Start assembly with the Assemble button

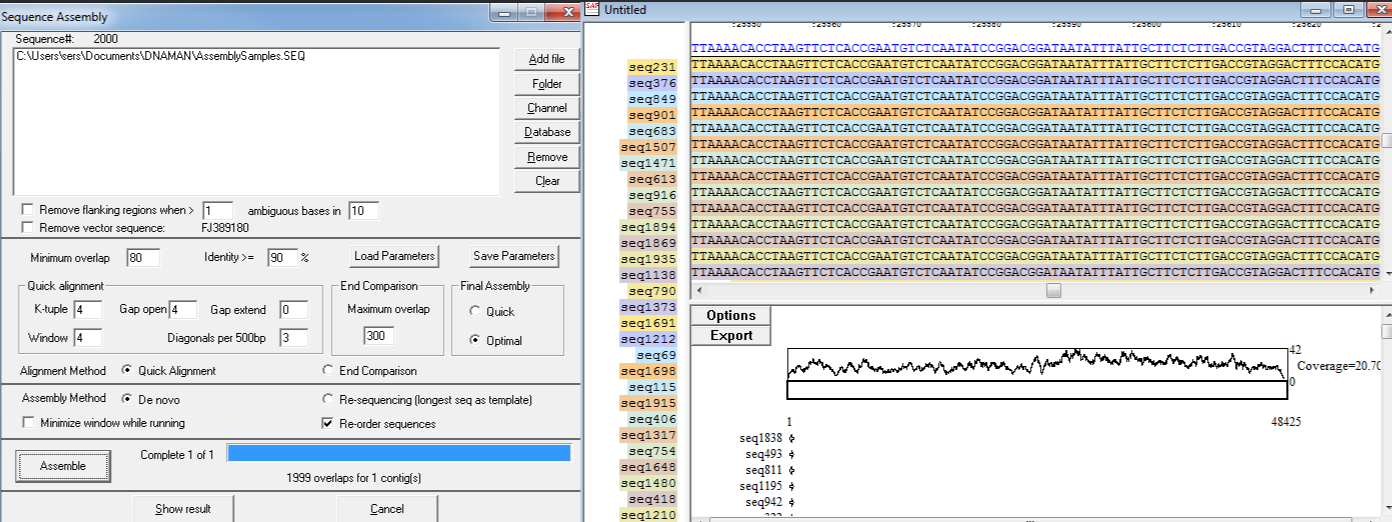(x=62, y=466)
